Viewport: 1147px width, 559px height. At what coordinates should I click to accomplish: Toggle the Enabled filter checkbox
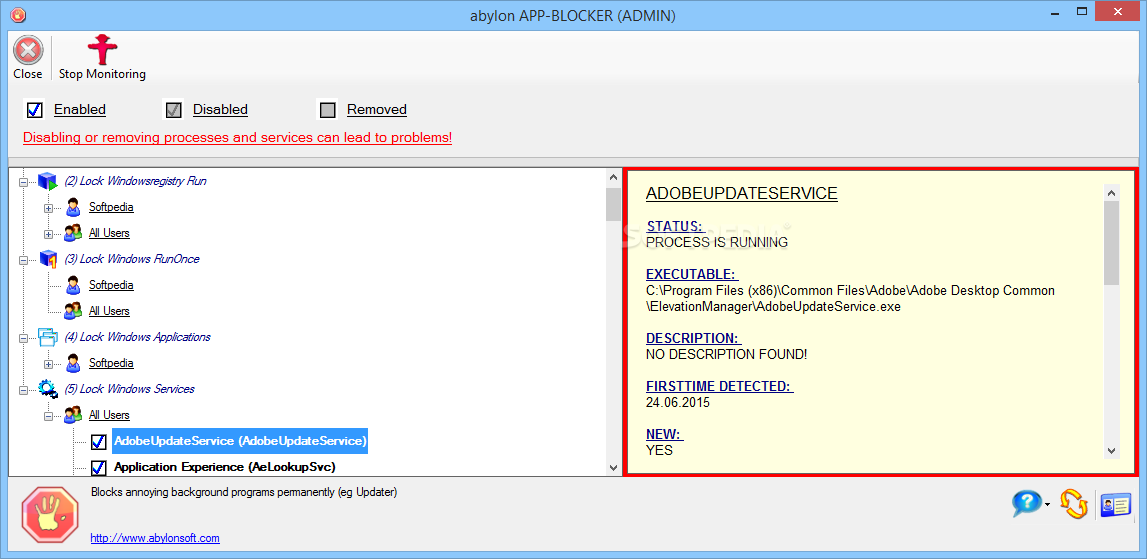pos(34,110)
